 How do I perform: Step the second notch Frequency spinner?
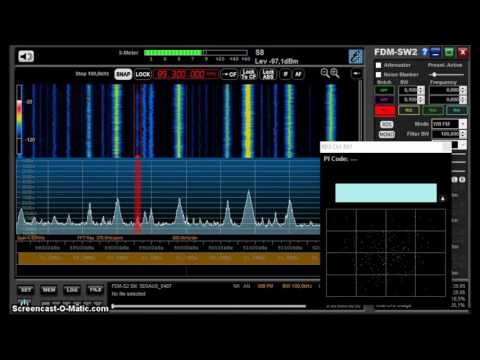463,100
